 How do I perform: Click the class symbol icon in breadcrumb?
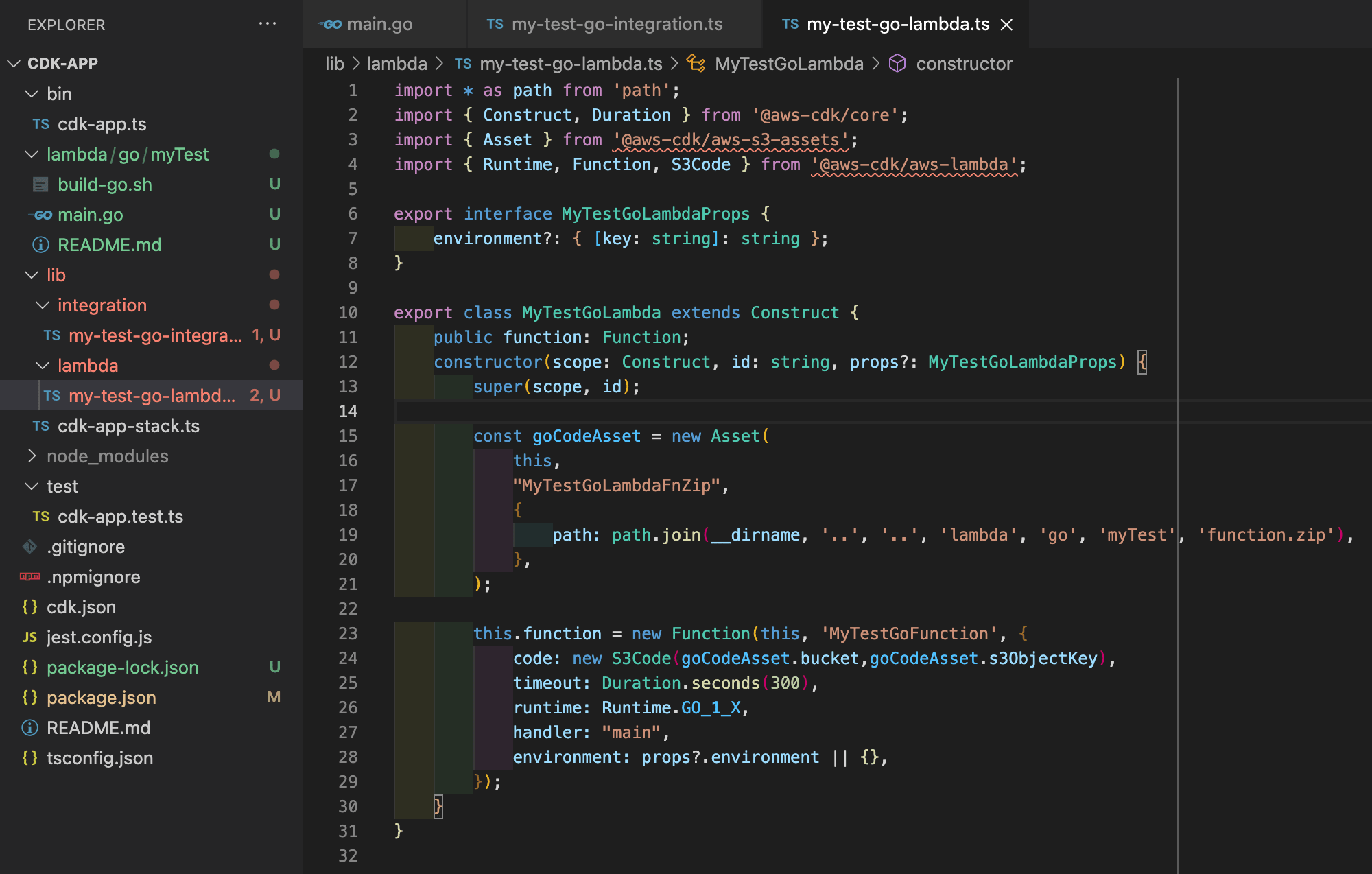[696, 63]
